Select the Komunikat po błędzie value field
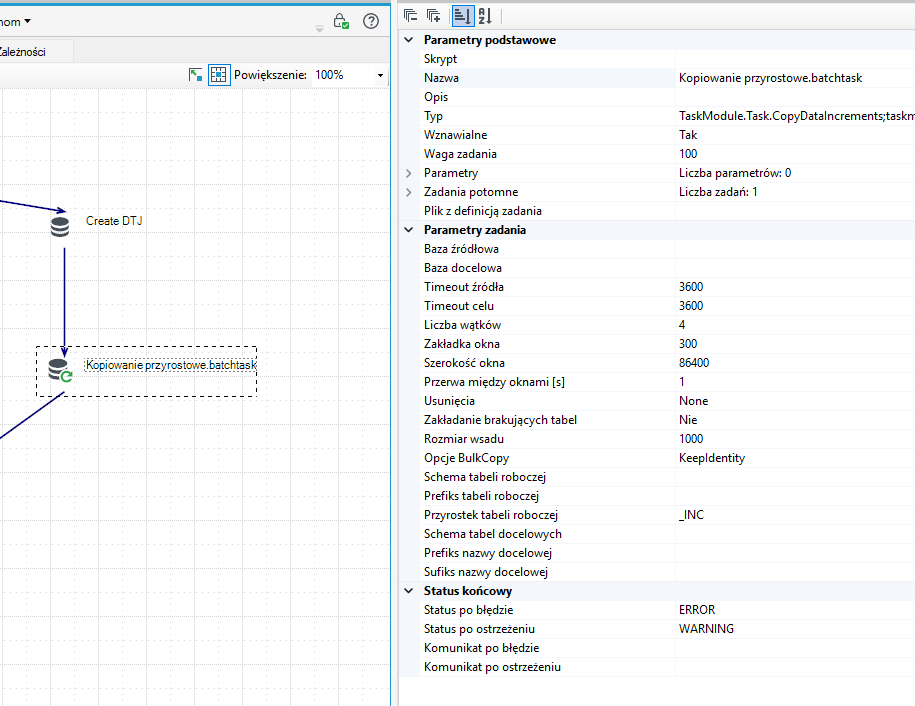Screen dimensions: 915x706 pyautogui.click(x=795, y=648)
